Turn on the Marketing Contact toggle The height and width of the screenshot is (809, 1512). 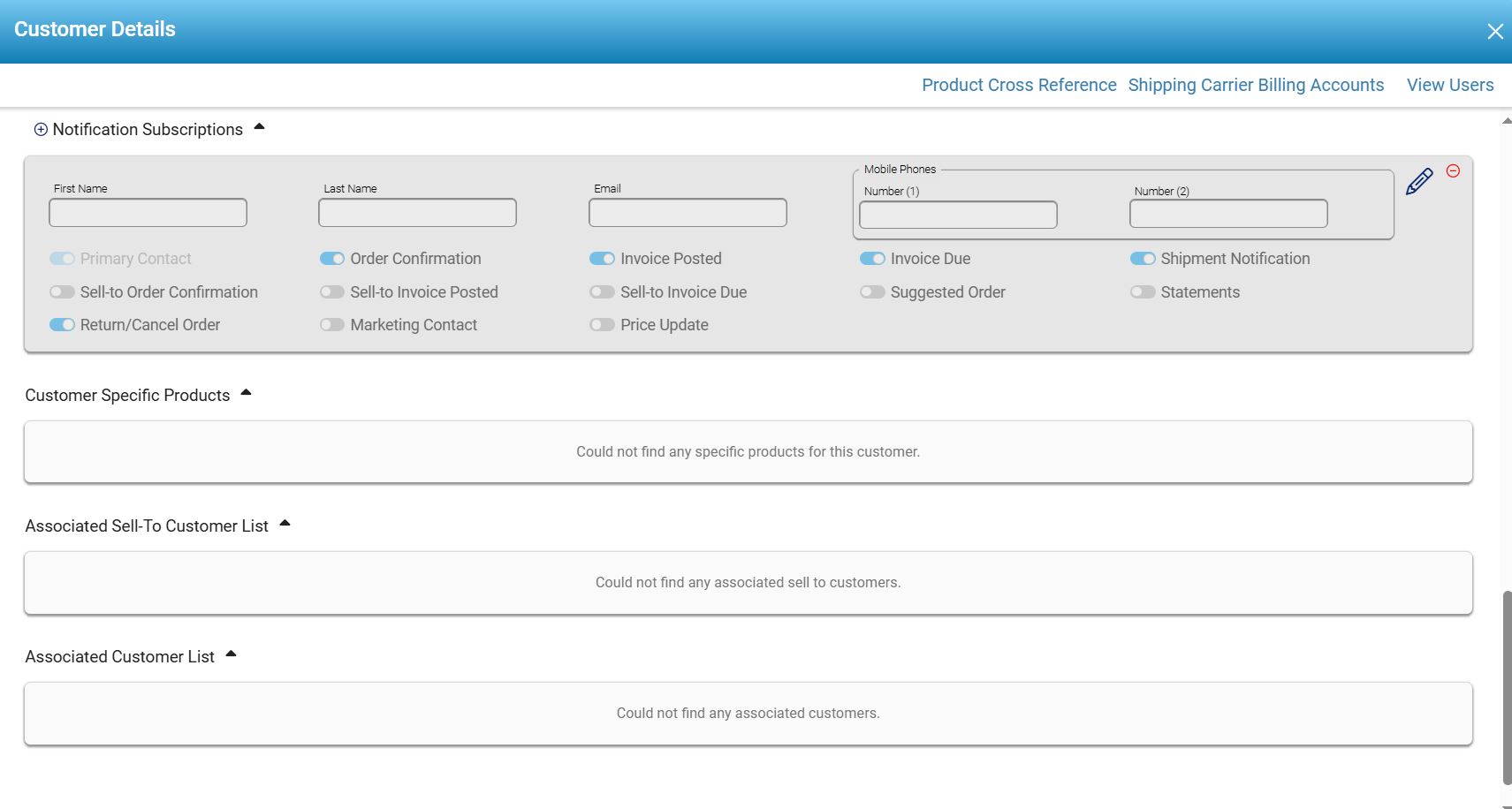[x=332, y=325]
